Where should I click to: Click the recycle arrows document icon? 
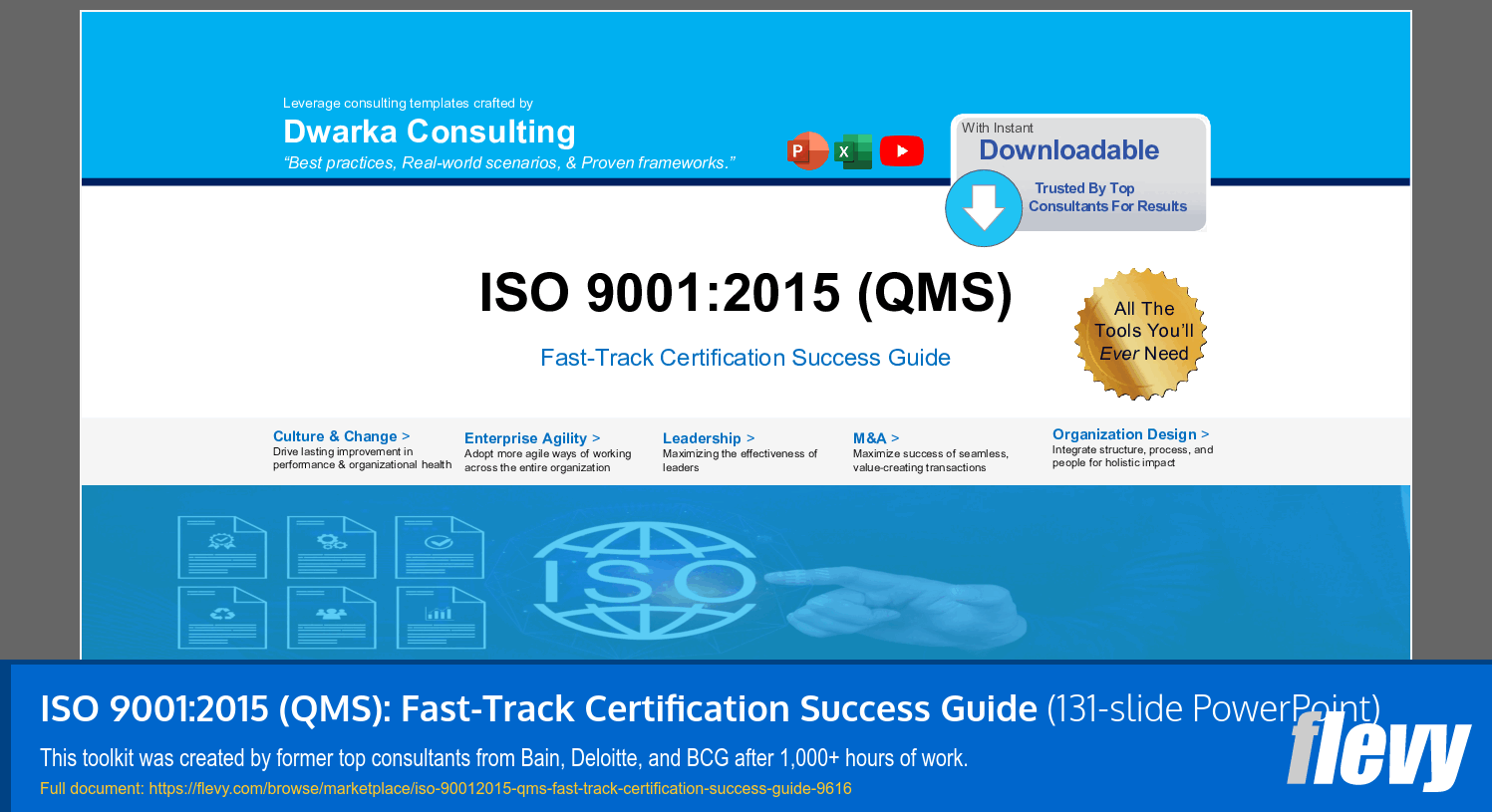click(x=222, y=618)
